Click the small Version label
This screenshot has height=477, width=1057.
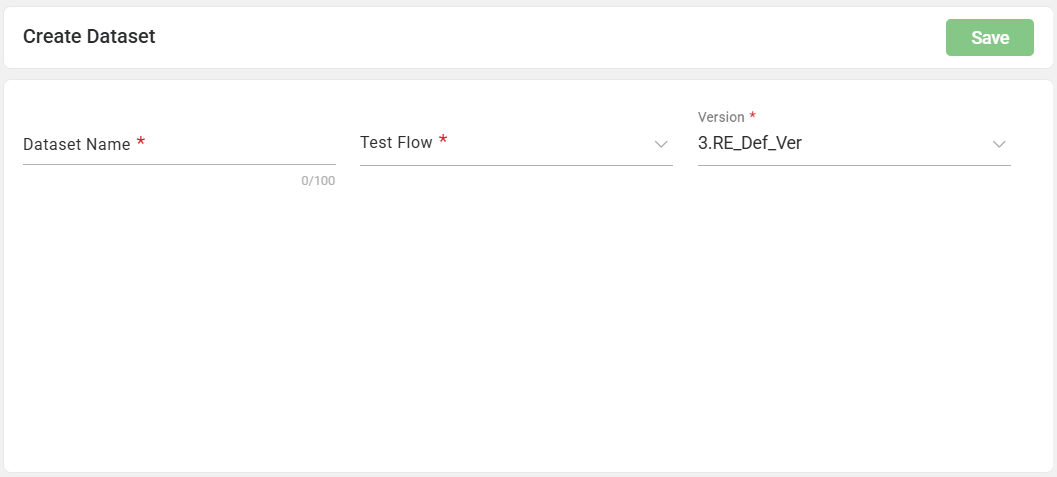pos(720,117)
